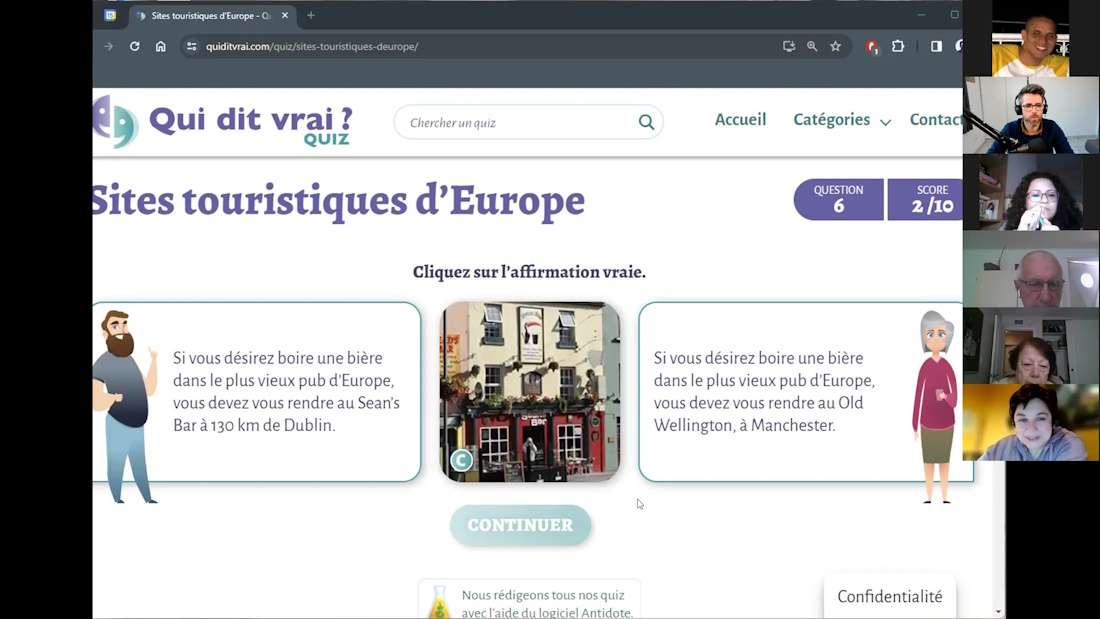This screenshot has width=1100, height=619.
Task: Select the participant video with curly dark hair
Action: [1031, 192]
